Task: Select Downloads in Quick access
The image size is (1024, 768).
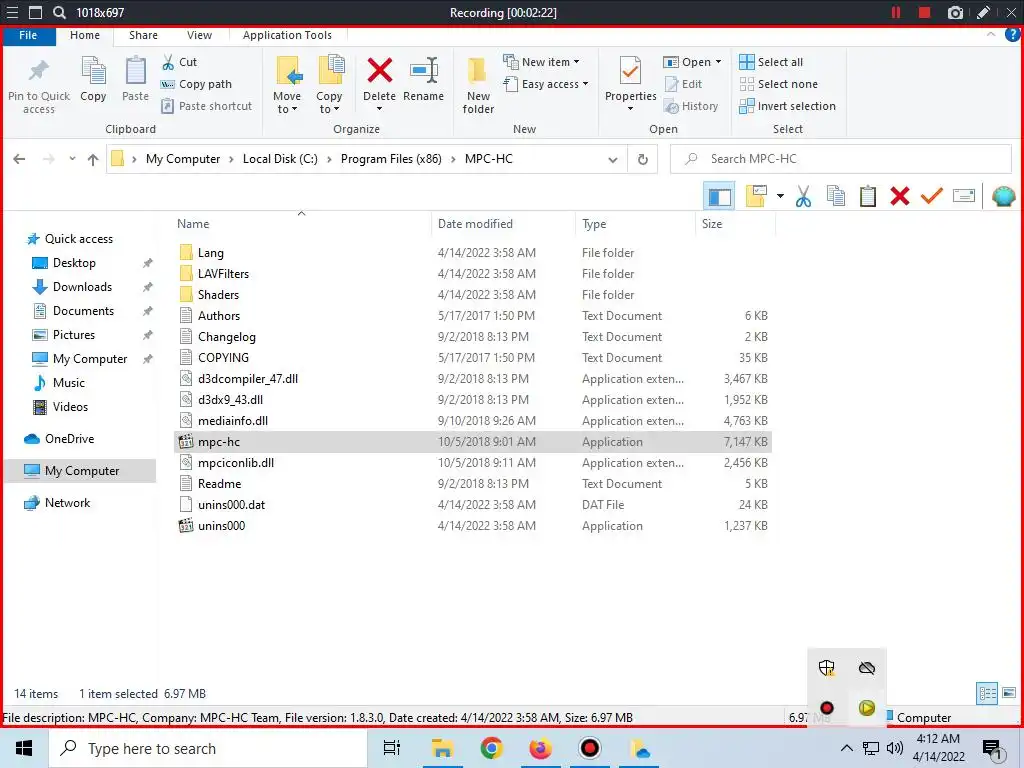Action: [x=82, y=287]
